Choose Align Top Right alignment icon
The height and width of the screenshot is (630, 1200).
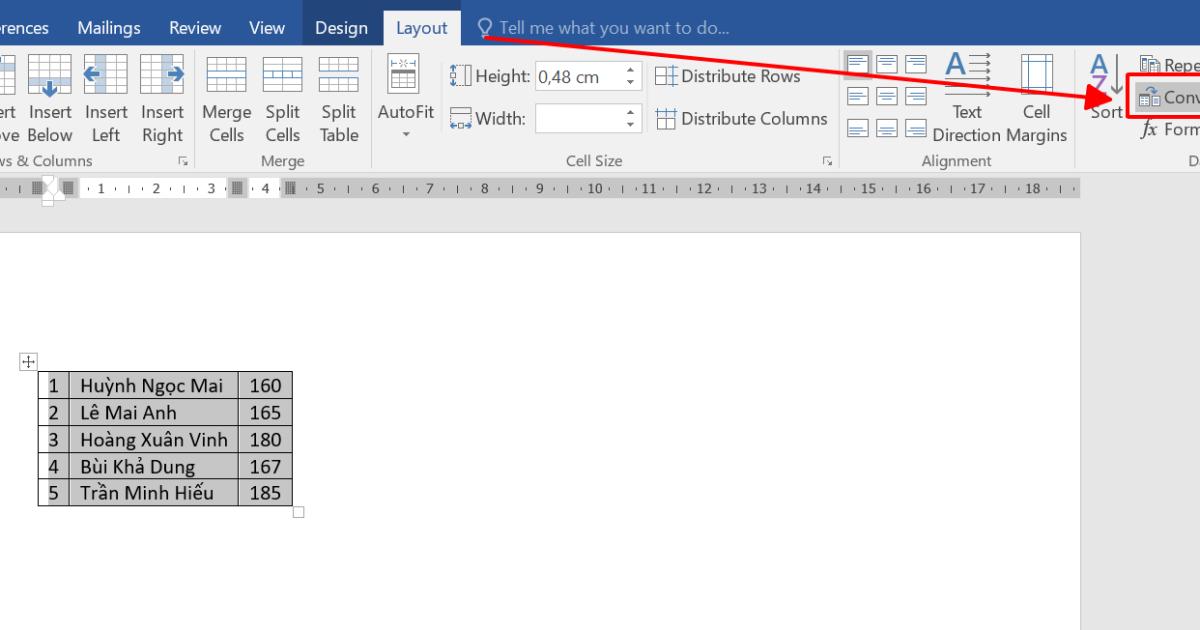[x=915, y=65]
